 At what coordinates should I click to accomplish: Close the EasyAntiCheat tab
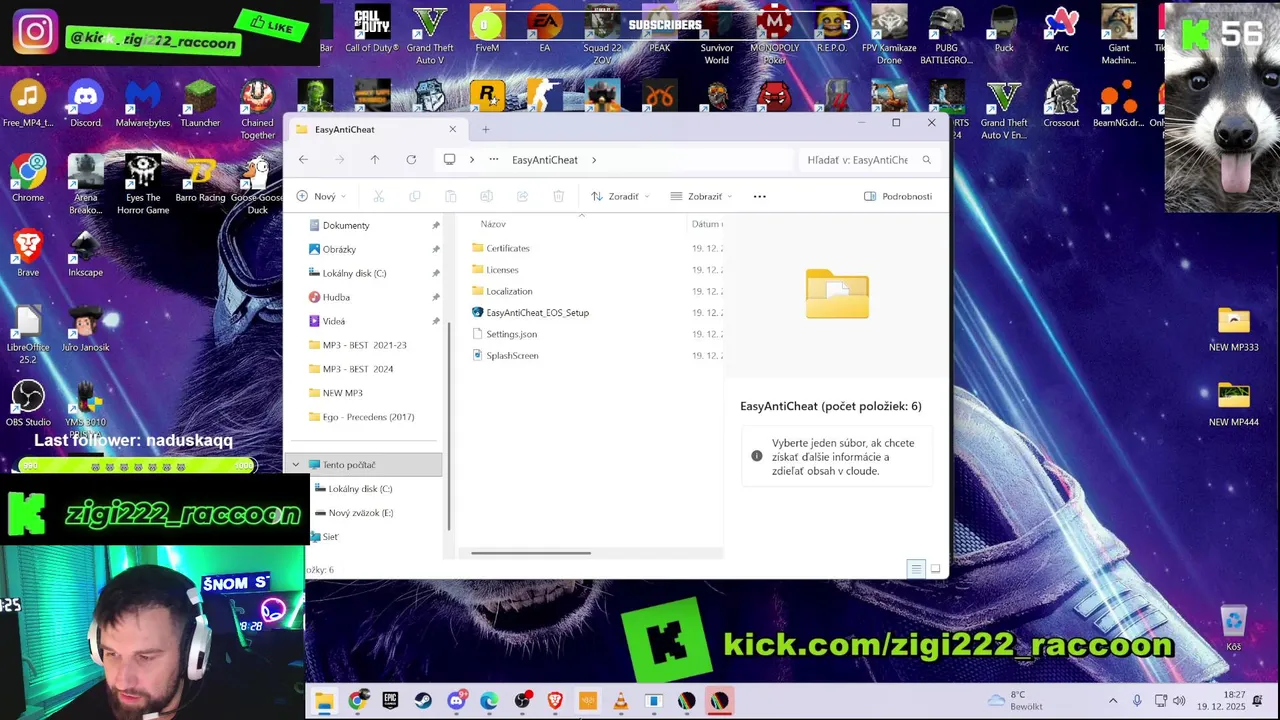point(452,129)
